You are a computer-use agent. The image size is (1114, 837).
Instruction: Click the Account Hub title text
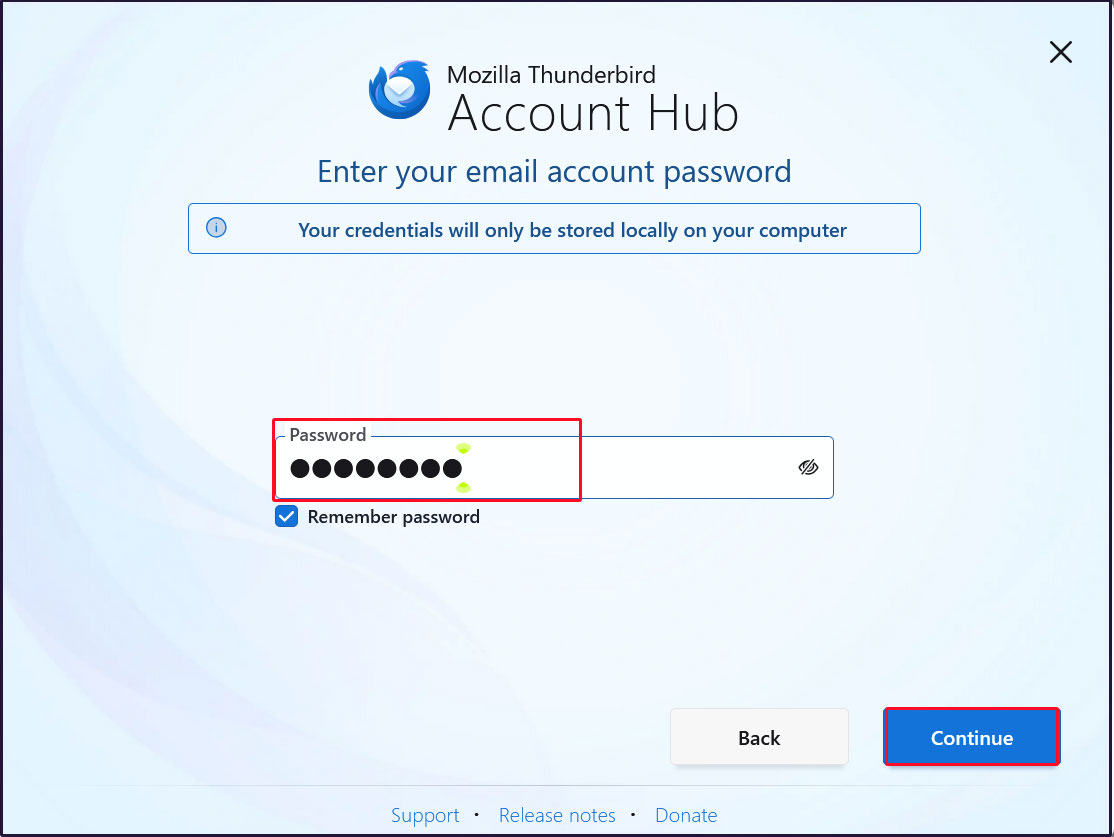[593, 114]
